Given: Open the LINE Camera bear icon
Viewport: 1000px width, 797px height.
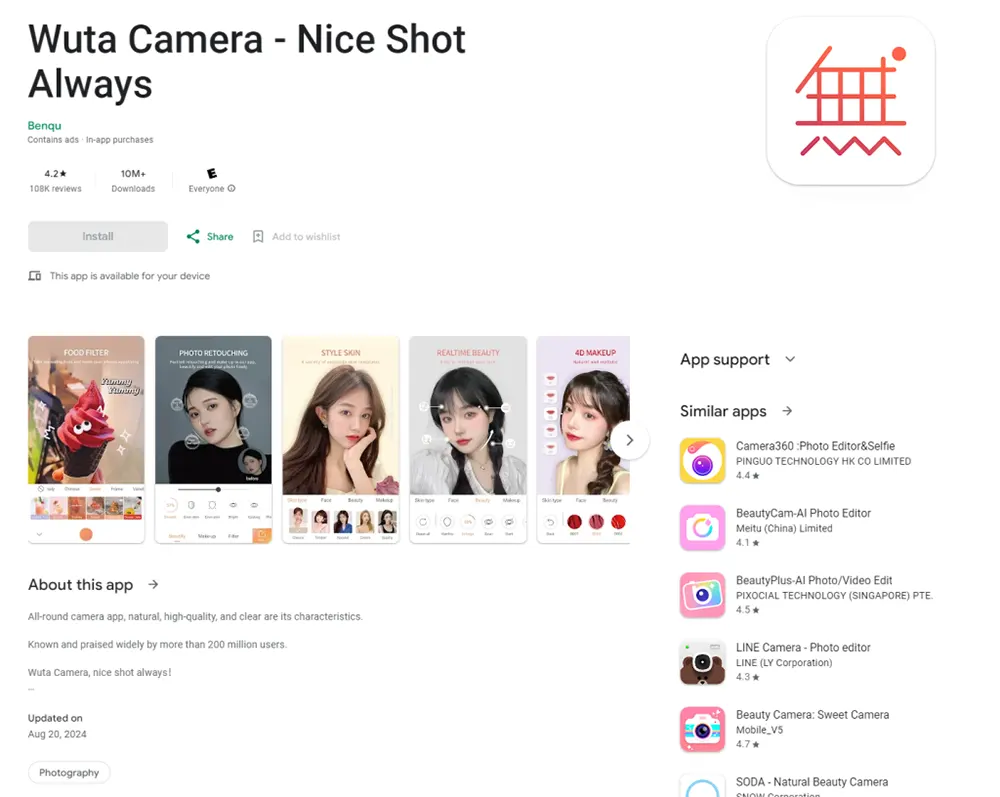Looking at the screenshot, I should coord(702,662).
